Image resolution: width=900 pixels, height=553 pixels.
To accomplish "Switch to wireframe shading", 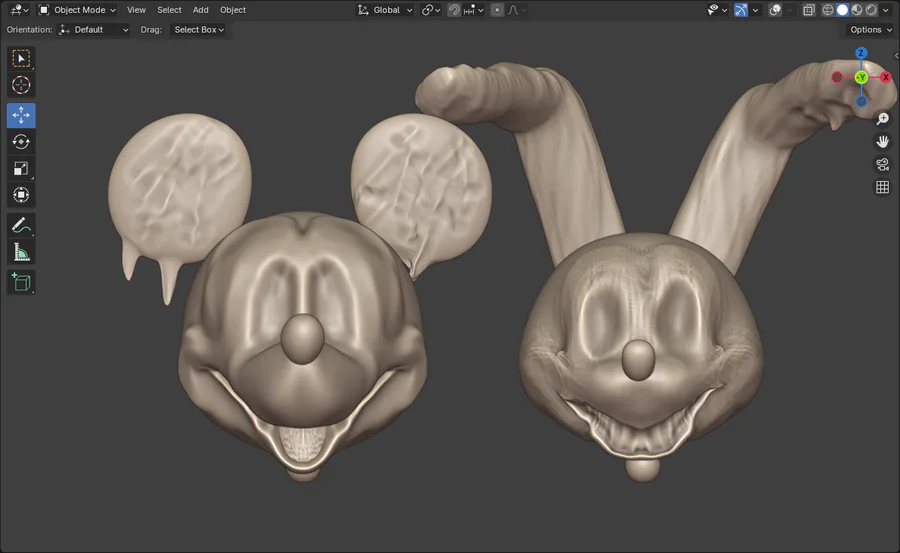I will click(x=828, y=10).
